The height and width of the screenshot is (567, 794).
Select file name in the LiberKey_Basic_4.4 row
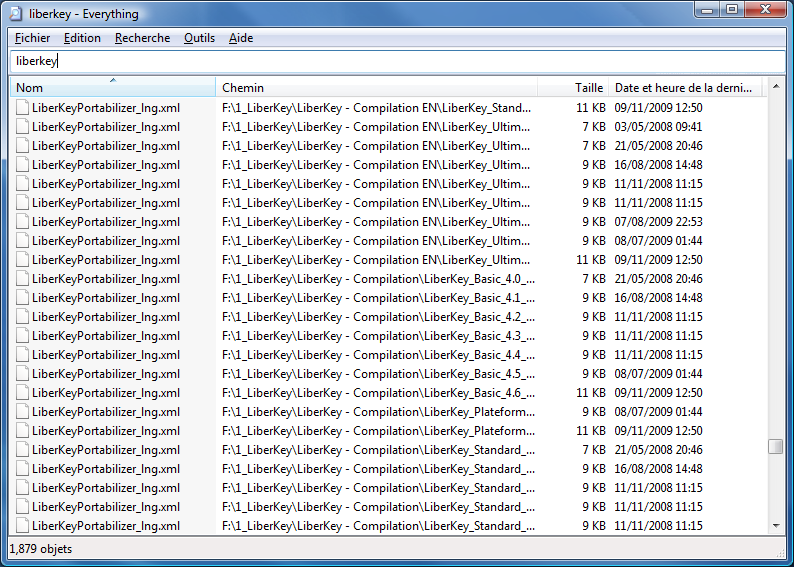[106, 355]
